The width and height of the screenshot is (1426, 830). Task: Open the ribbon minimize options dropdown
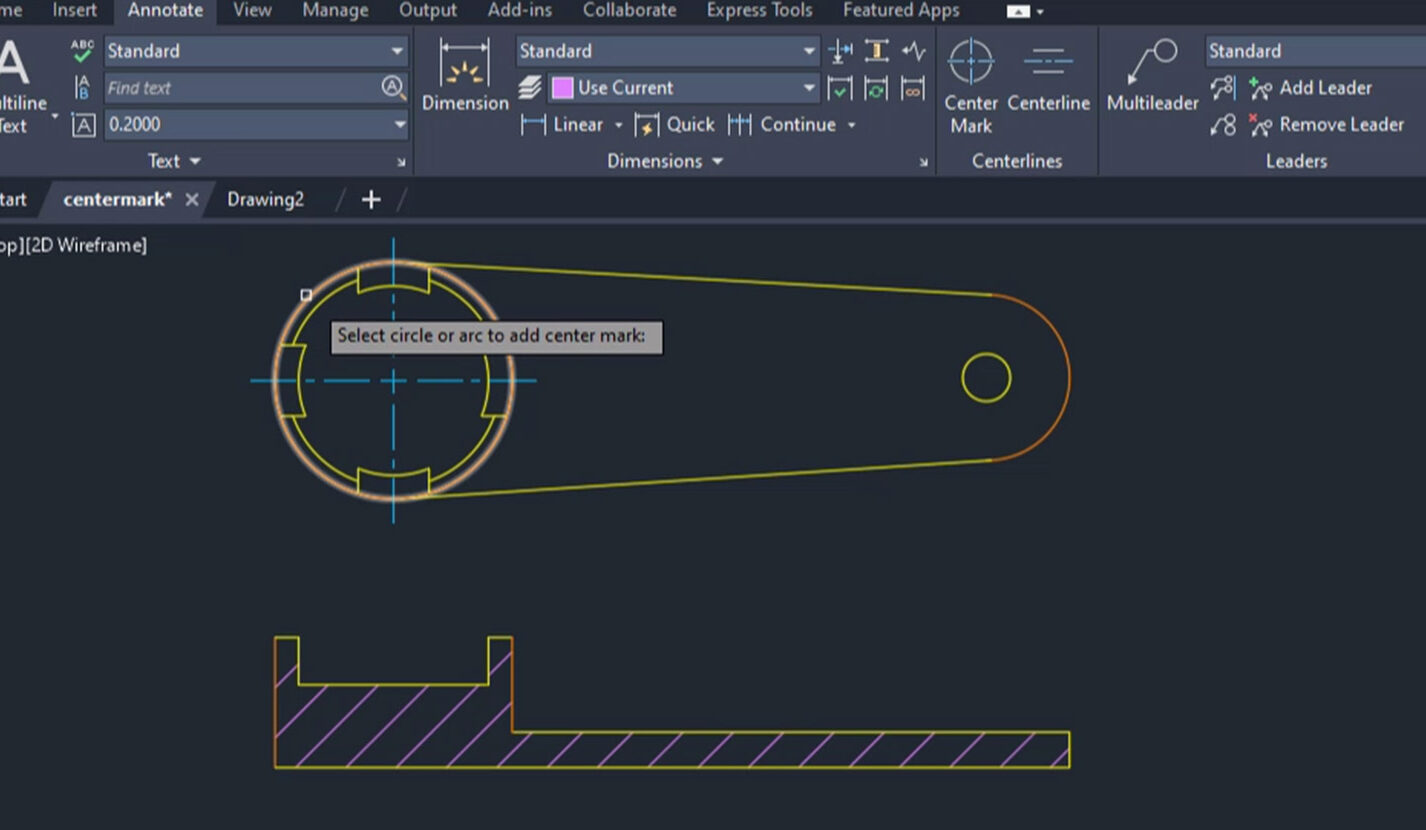click(1040, 12)
